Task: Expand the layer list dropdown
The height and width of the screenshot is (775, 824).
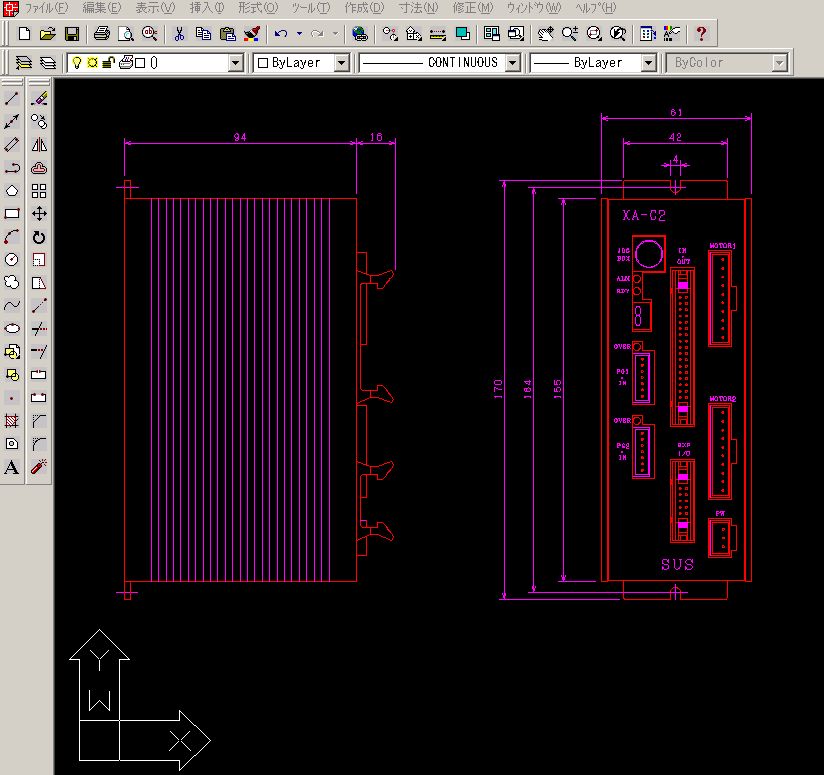Action: click(236, 63)
